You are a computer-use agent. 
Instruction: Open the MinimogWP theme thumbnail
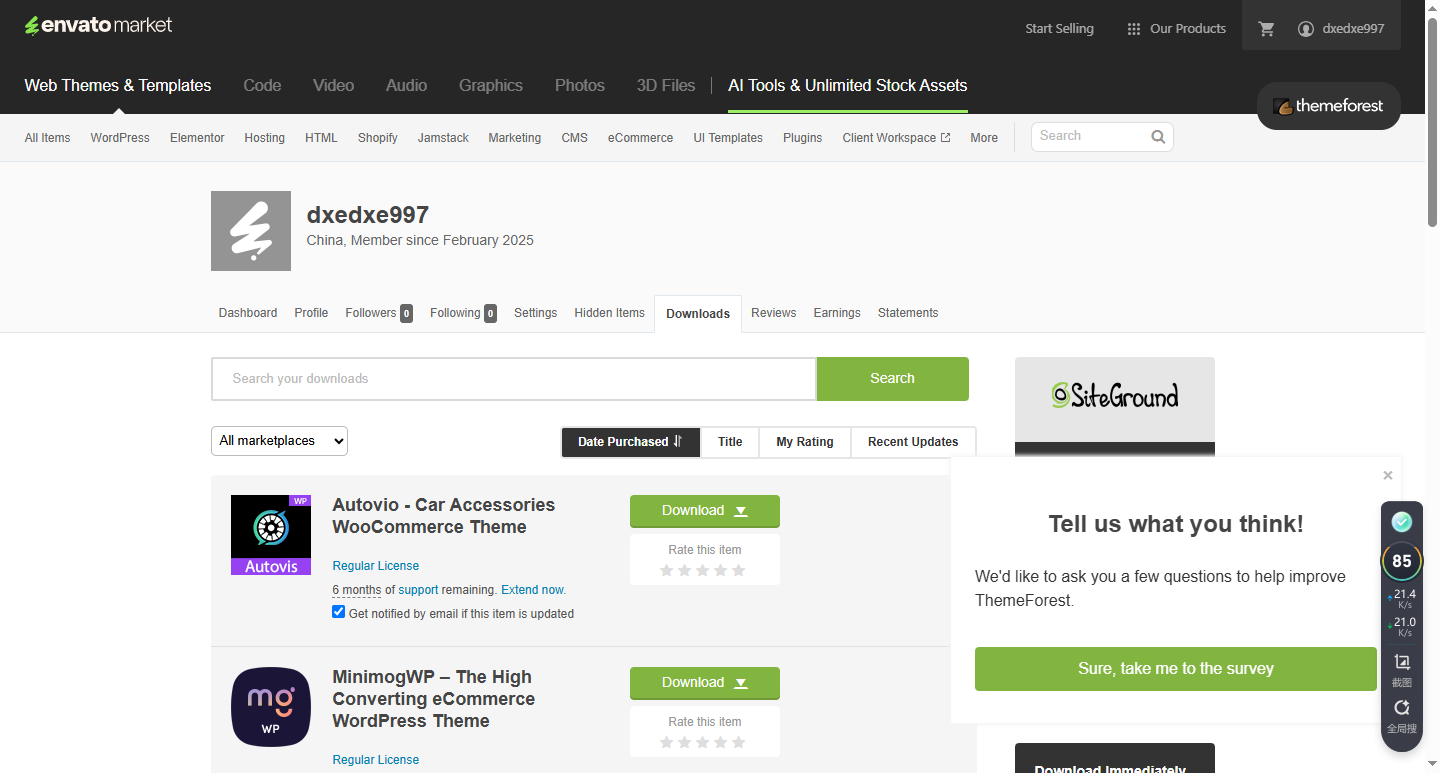click(x=271, y=707)
